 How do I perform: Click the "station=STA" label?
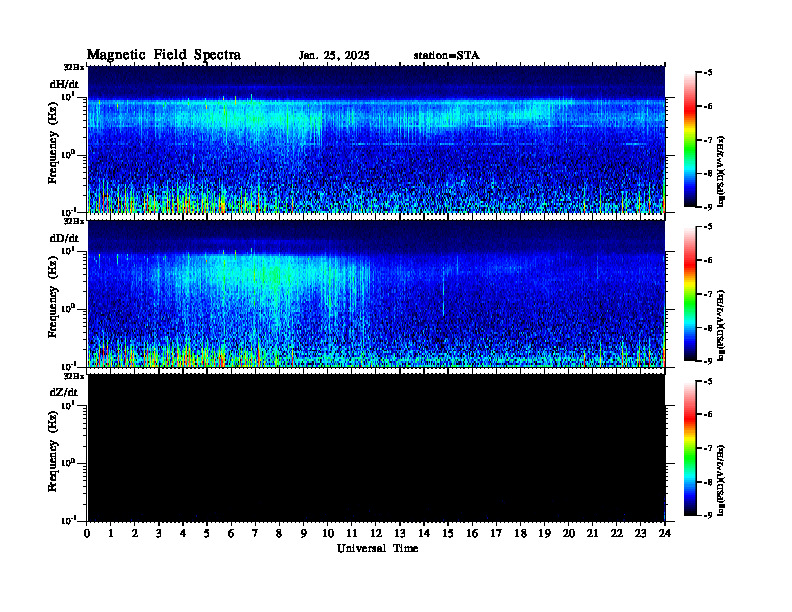pyautogui.click(x=446, y=56)
